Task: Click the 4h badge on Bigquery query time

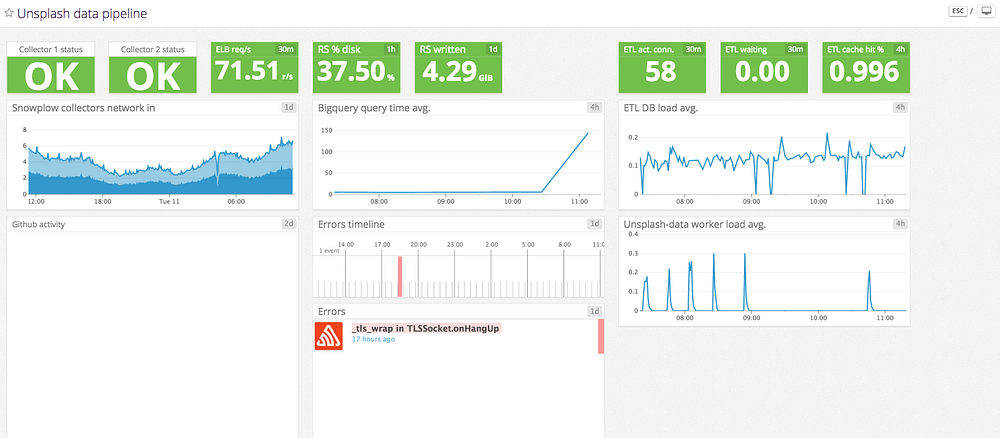Action: pyautogui.click(x=594, y=108)
